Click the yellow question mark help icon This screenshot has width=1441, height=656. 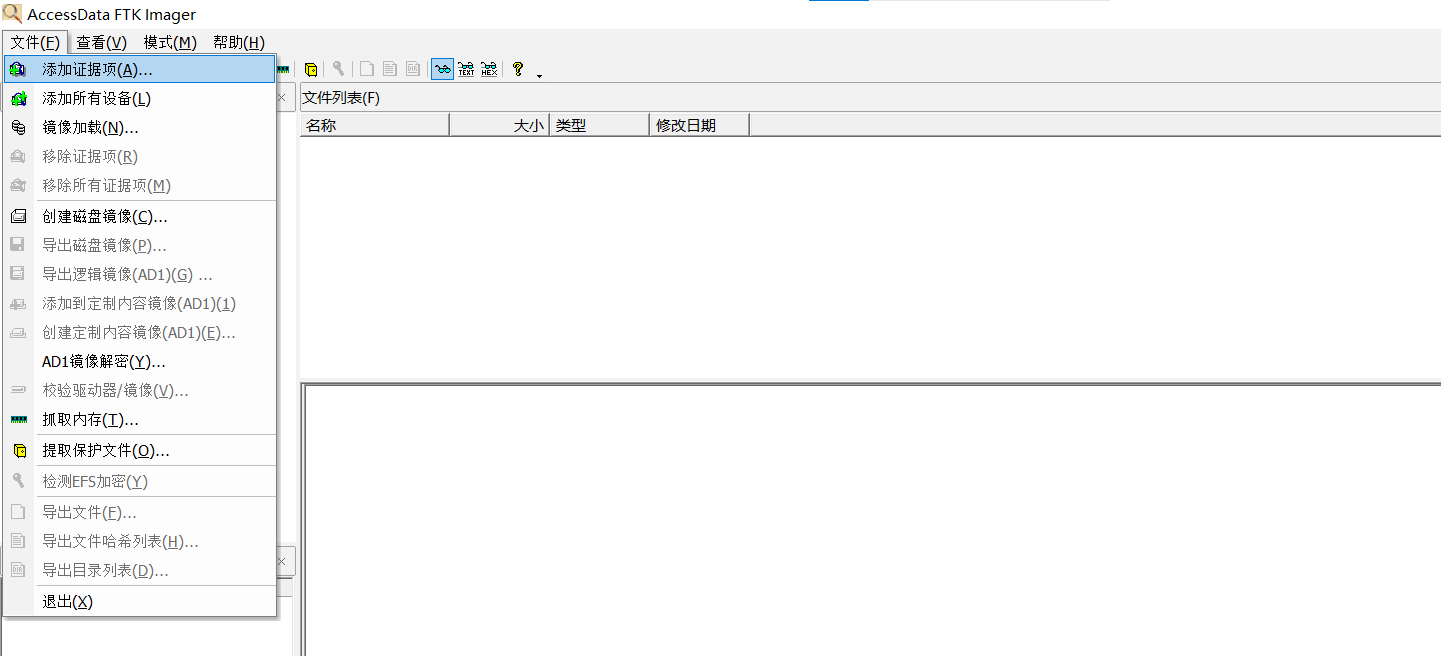coord(518,69)
